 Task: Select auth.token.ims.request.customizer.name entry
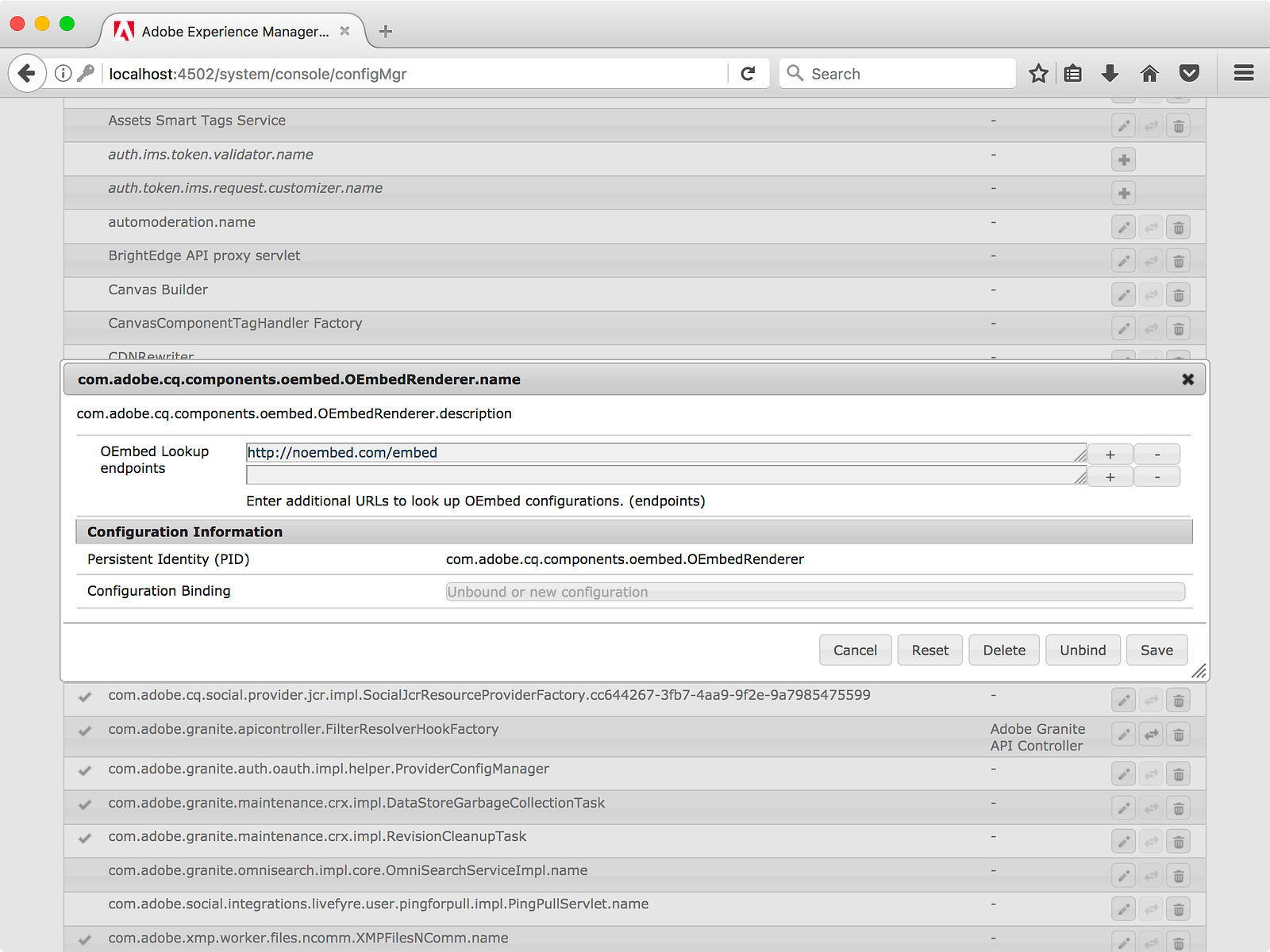point(245,188)
